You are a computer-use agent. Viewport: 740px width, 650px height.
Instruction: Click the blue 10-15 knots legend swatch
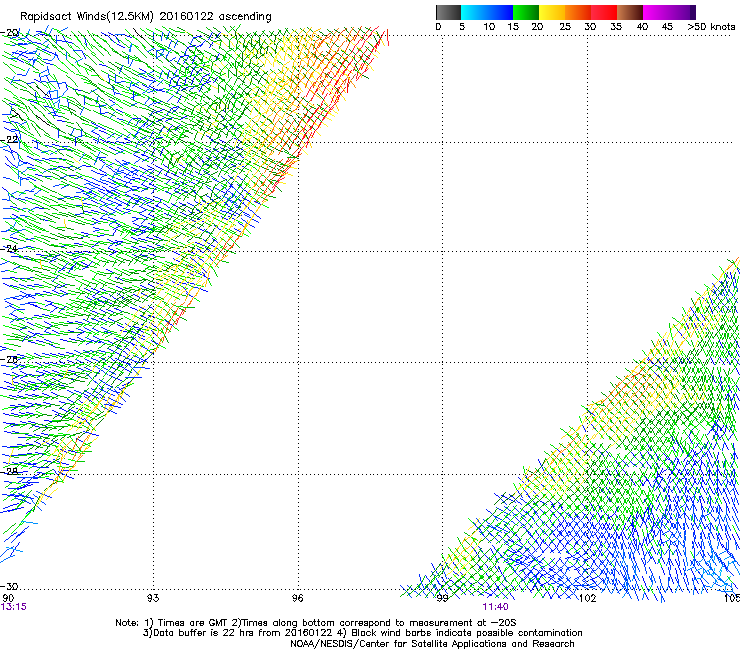click(x=500, y=12)
